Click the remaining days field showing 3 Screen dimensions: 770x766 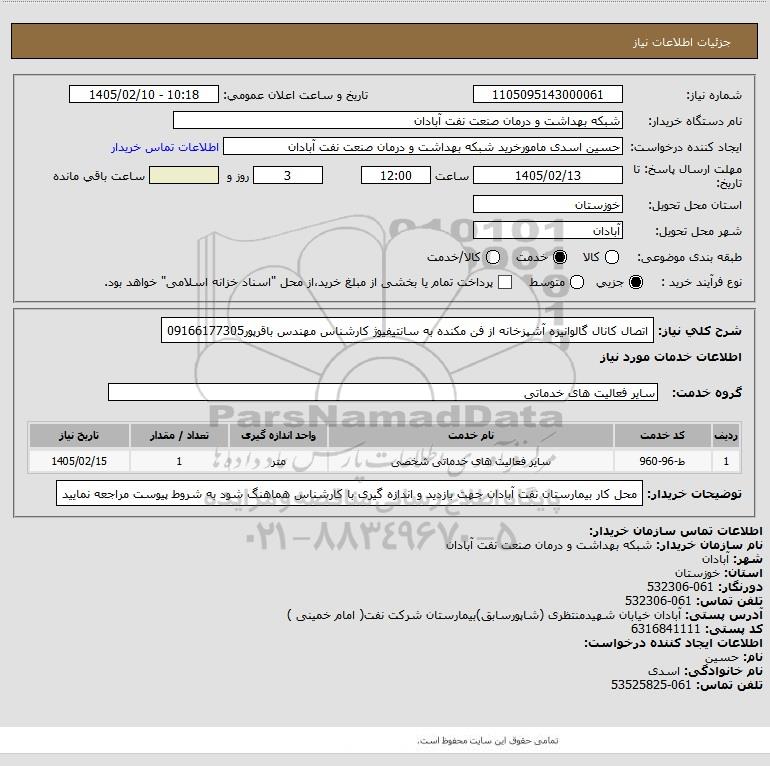[x=288, y=175]
